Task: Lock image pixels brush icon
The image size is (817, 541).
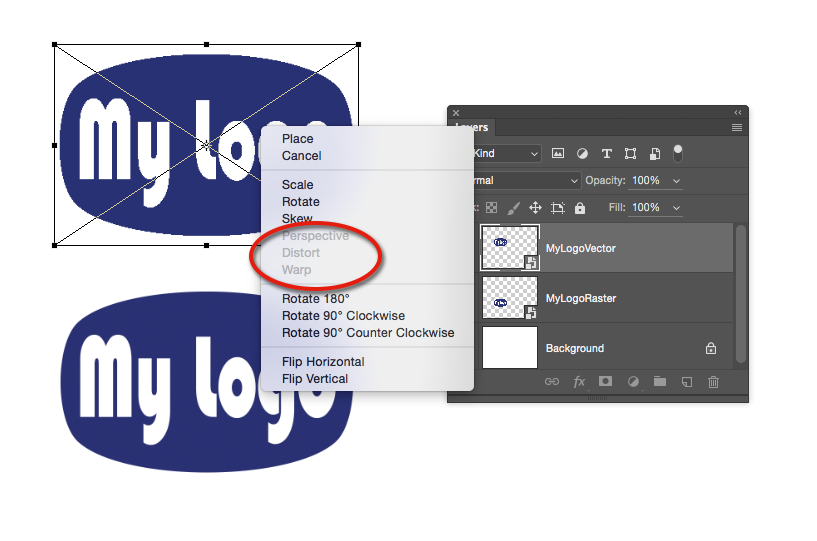Action: tap(513, 208)
